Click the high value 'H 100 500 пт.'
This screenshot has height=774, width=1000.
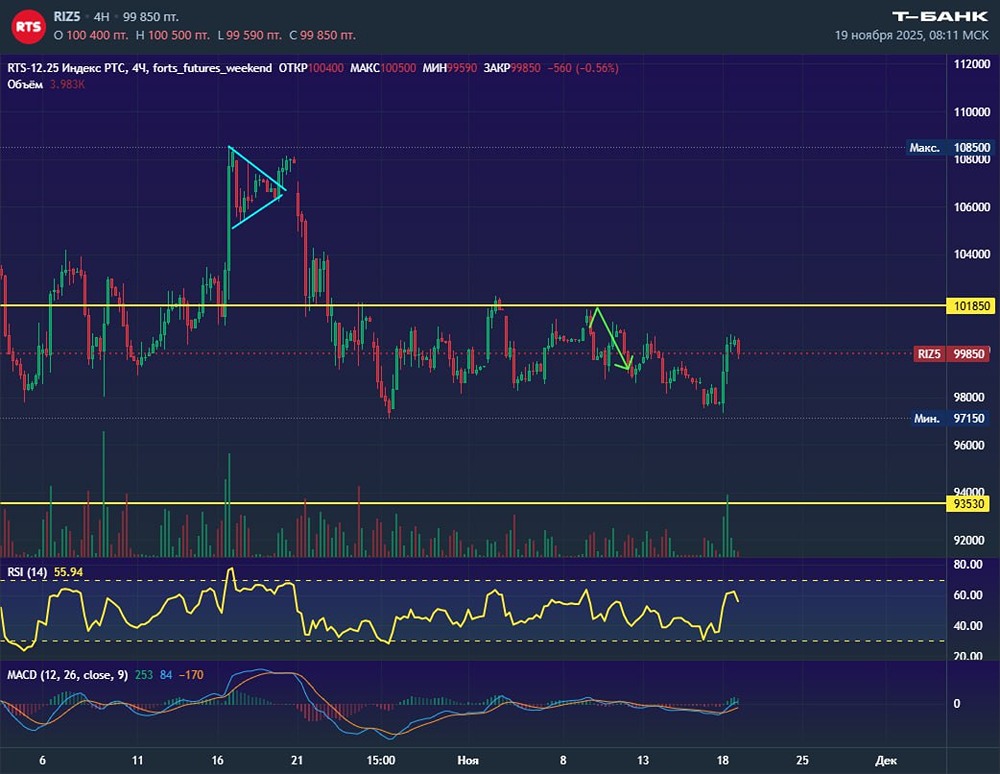[x=173, y=35]
